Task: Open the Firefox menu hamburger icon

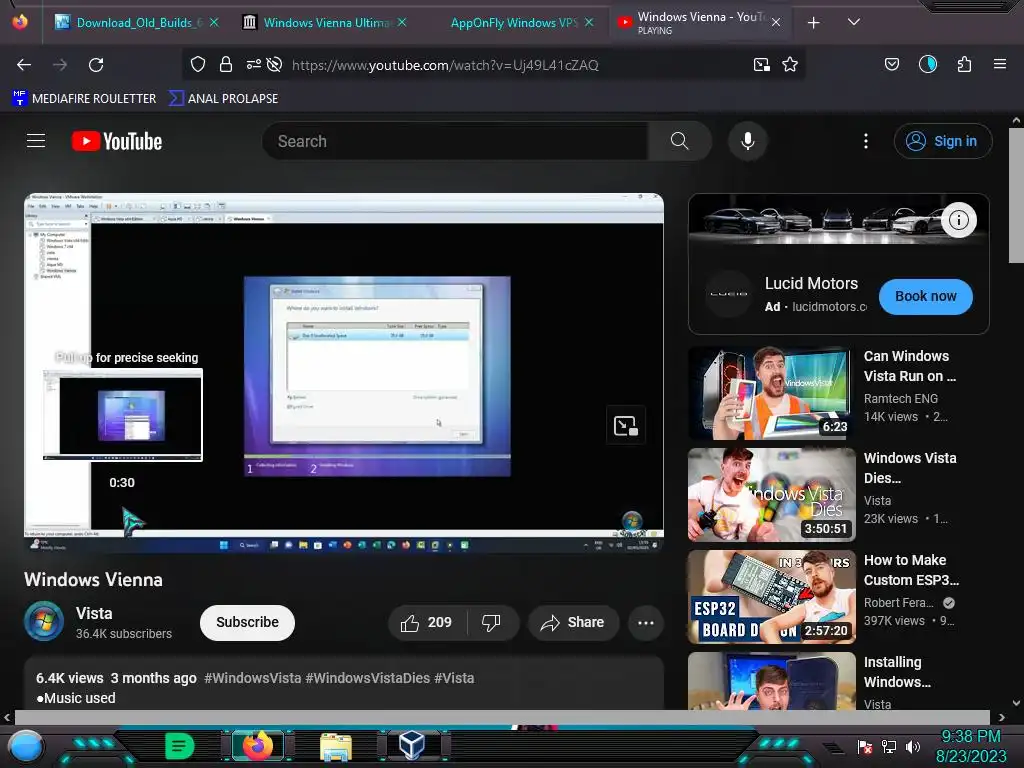Action: click(x=999, y=64)
